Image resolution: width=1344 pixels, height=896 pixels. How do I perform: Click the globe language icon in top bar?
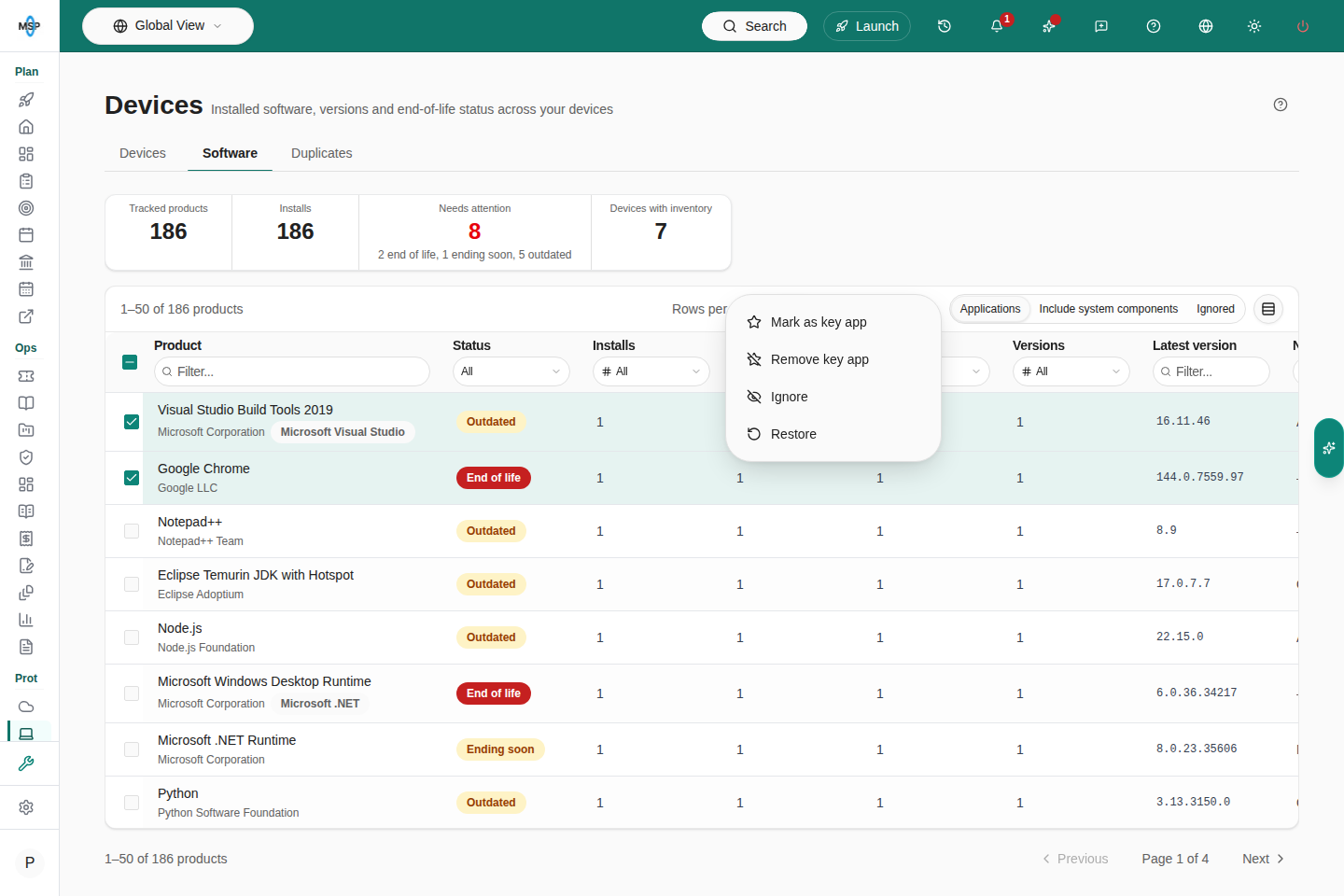pyautogui.click(x=1206, y=26)
